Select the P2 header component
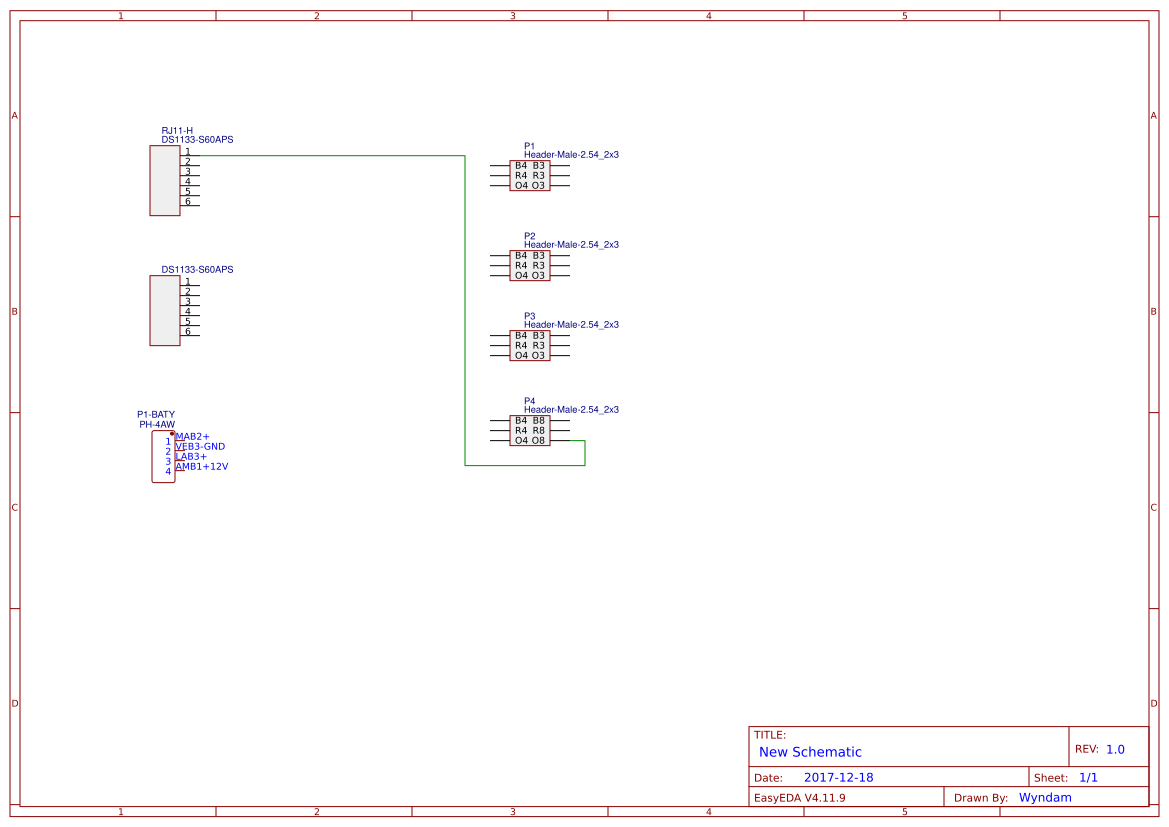1169x827 pixels. [x=528, y=265]
